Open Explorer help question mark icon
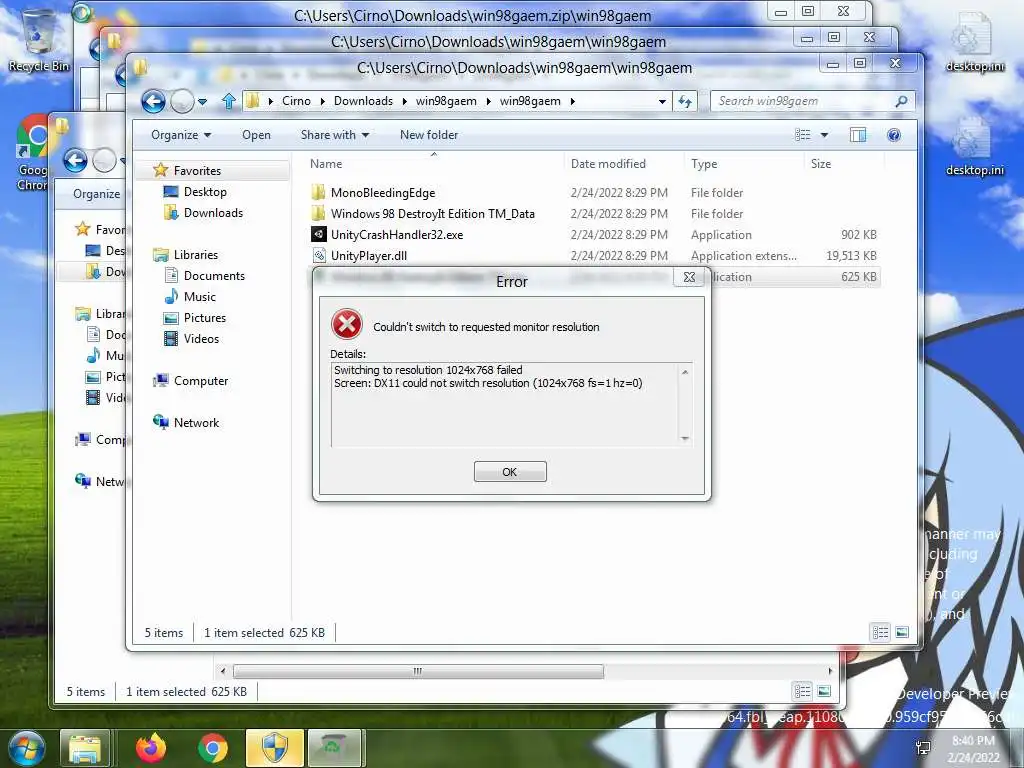Screen dimensions: 1024x768 (x=894, y=135)
